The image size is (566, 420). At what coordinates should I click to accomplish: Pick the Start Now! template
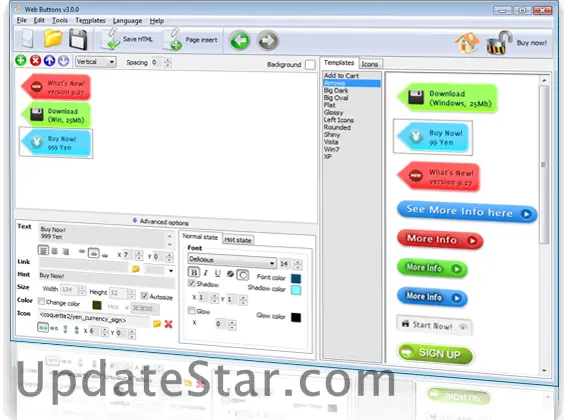coord(434,325)
